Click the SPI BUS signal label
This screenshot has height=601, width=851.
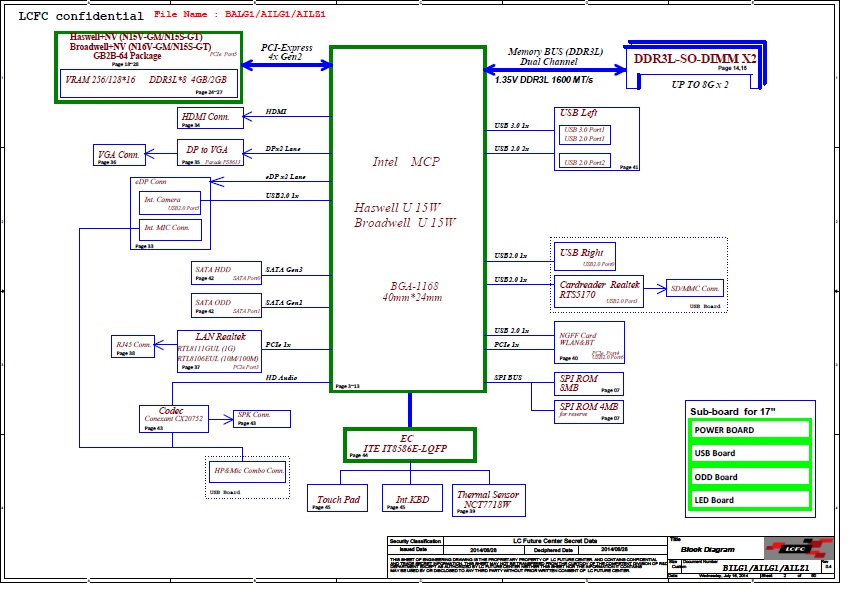508,378
